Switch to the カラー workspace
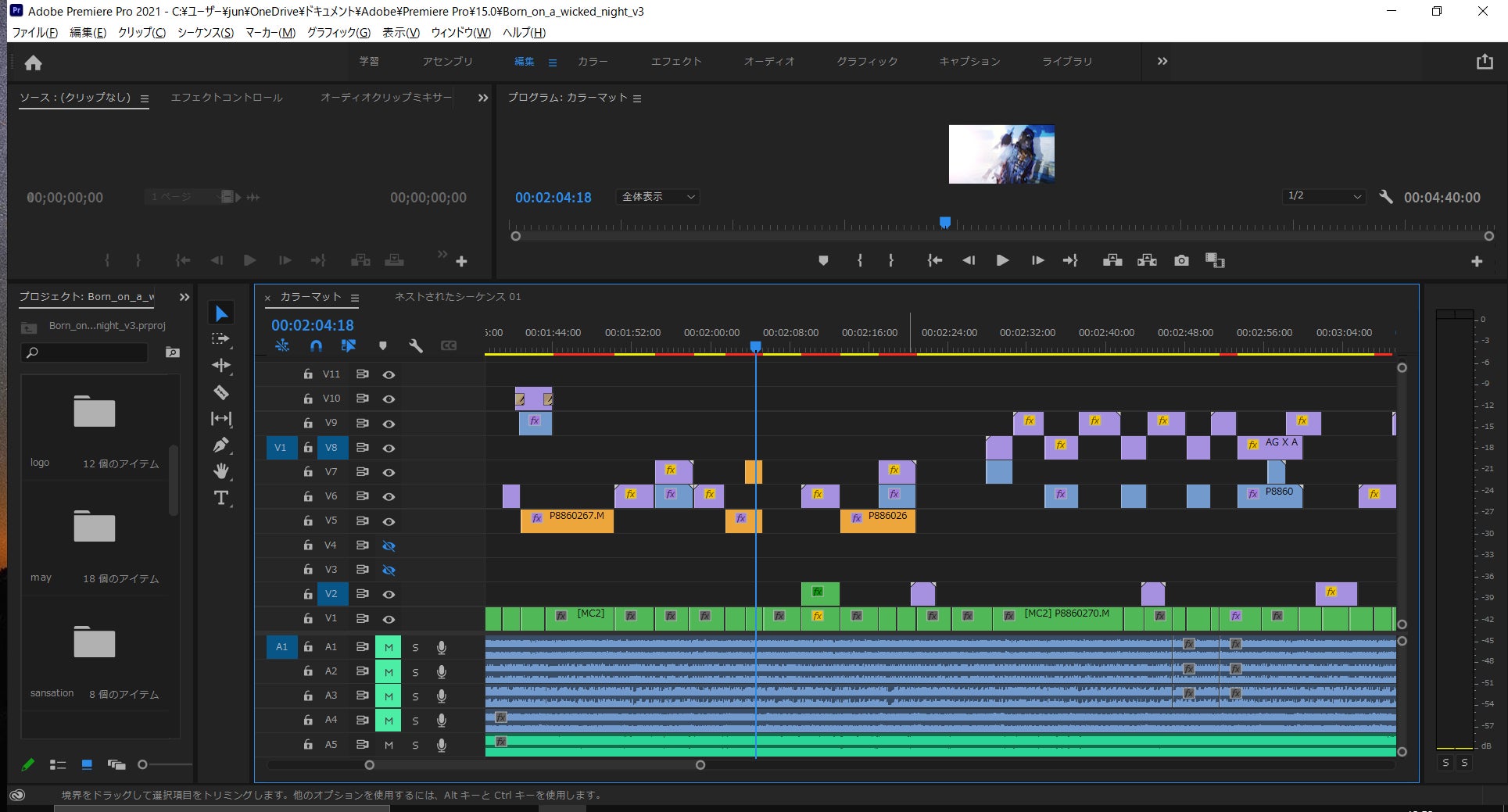 click(x=593, y=61)
